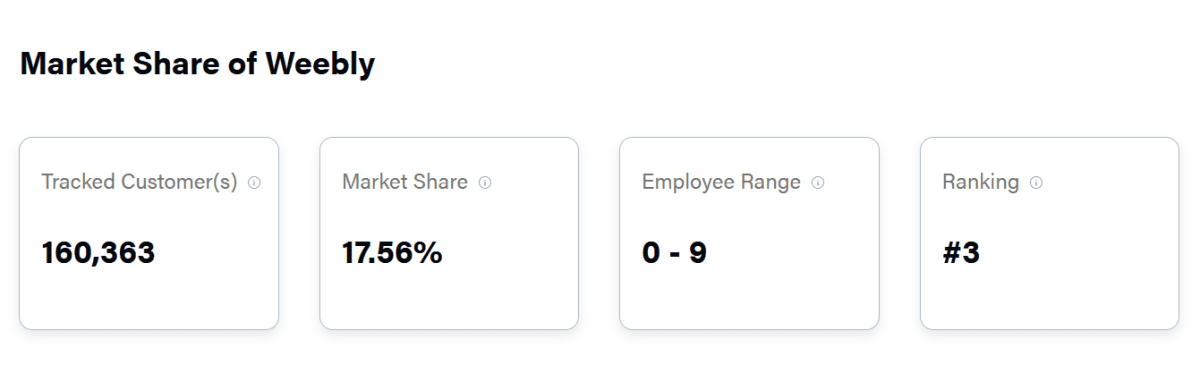Click the 0 - 9 employee range value
The width and height of the screenshot is (1200, 382).
point(675,253)
